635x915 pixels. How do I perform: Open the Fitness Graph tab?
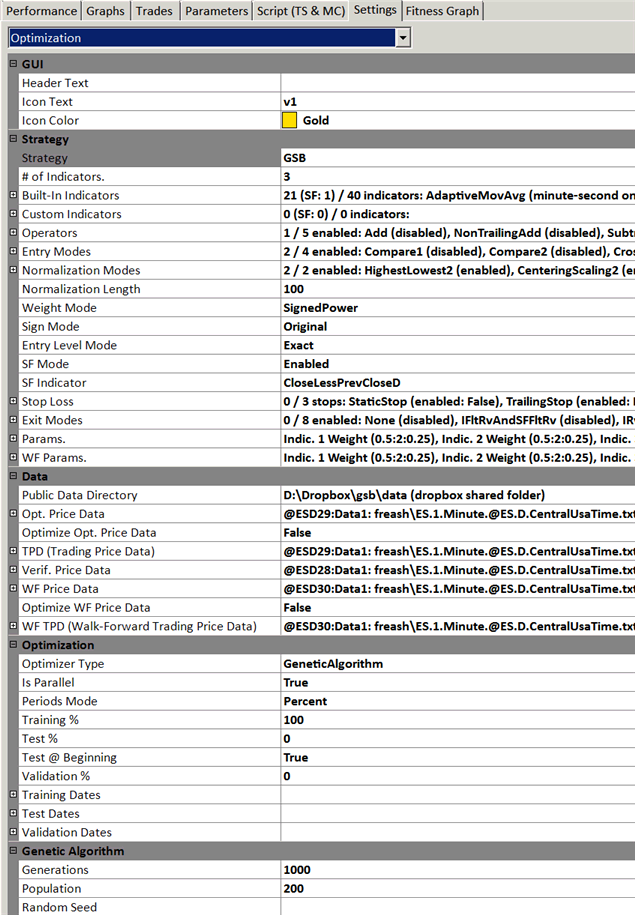point(443,11)
